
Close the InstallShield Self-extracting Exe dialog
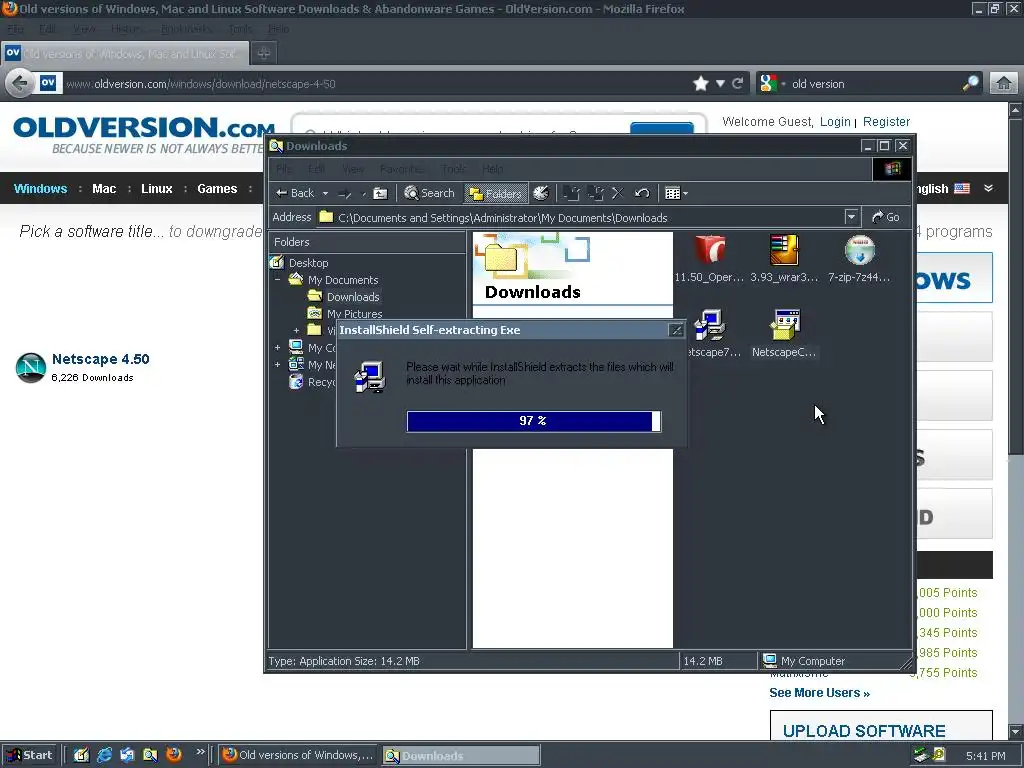(676, 330)
